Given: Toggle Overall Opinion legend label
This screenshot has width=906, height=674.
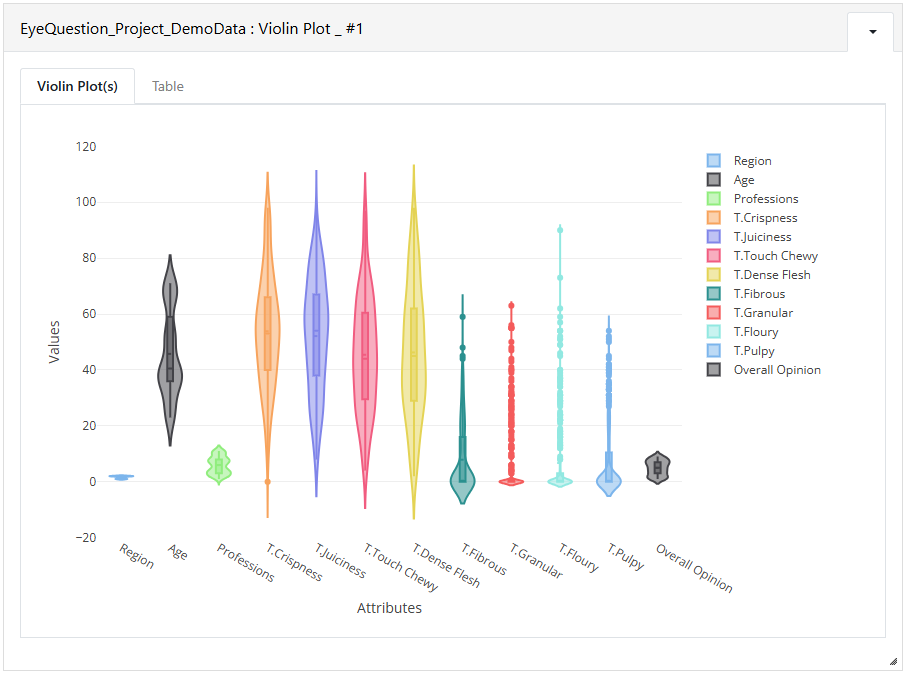Looking at the screenshot, I should pos(777,370).
